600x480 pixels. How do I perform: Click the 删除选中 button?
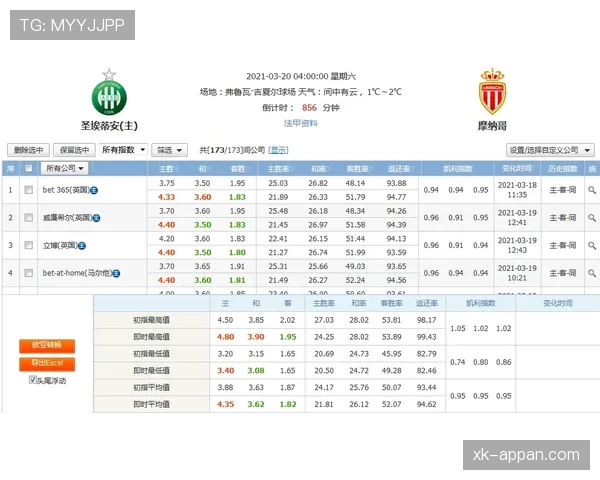pos(29,150)
